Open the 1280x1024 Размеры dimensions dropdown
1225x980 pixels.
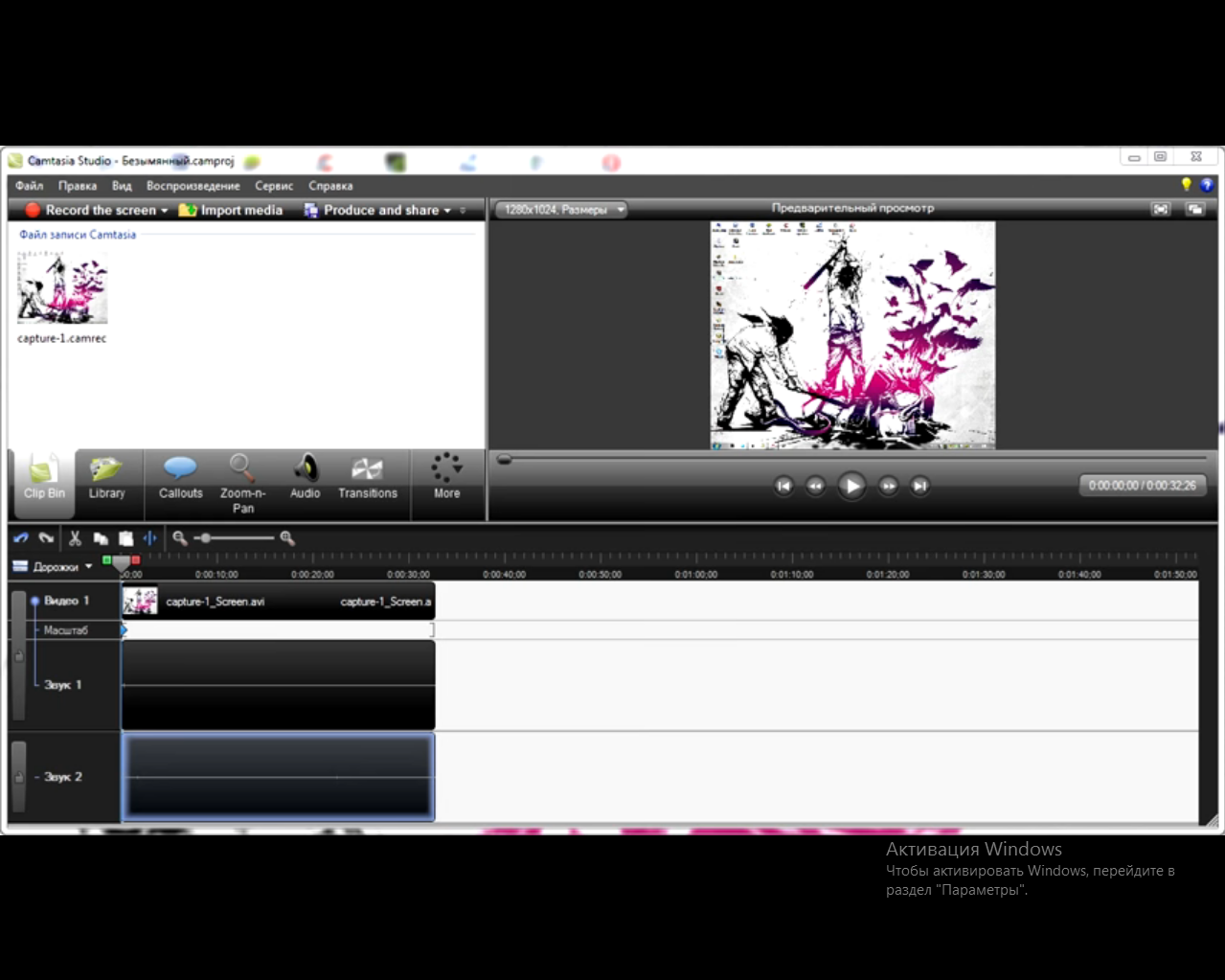[561, 209]
